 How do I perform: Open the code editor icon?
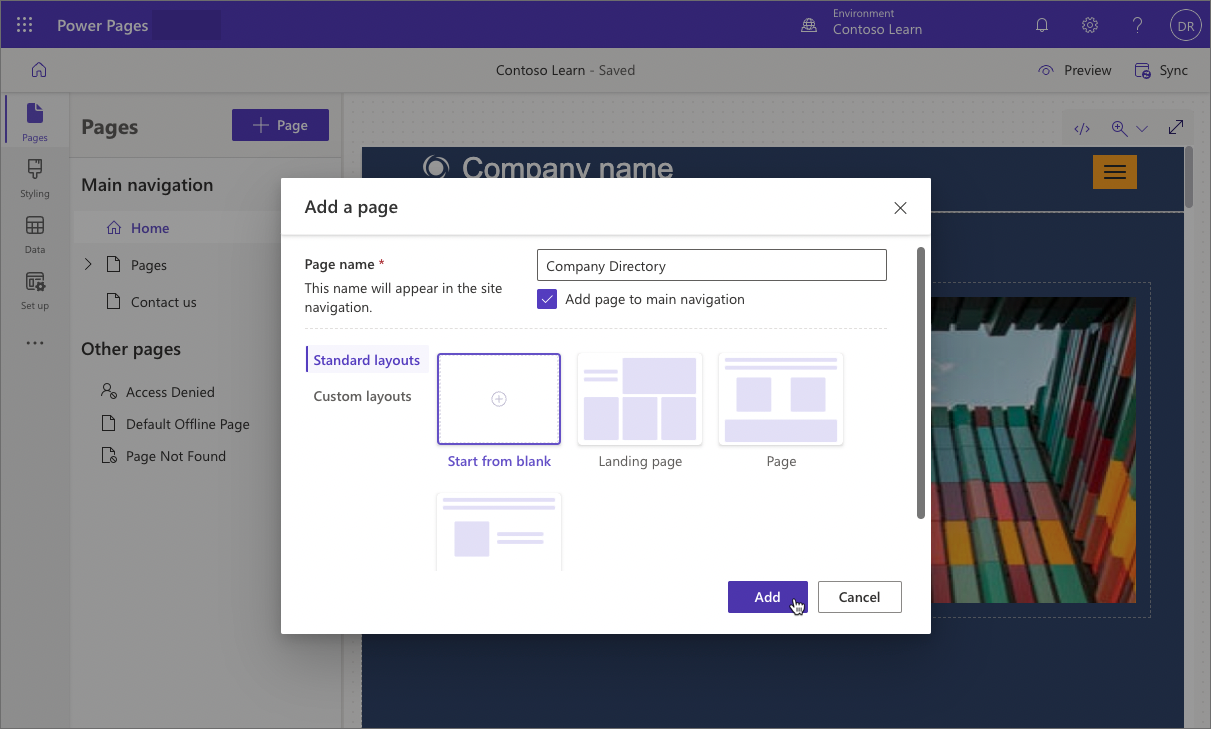[x=1082, y=128]
